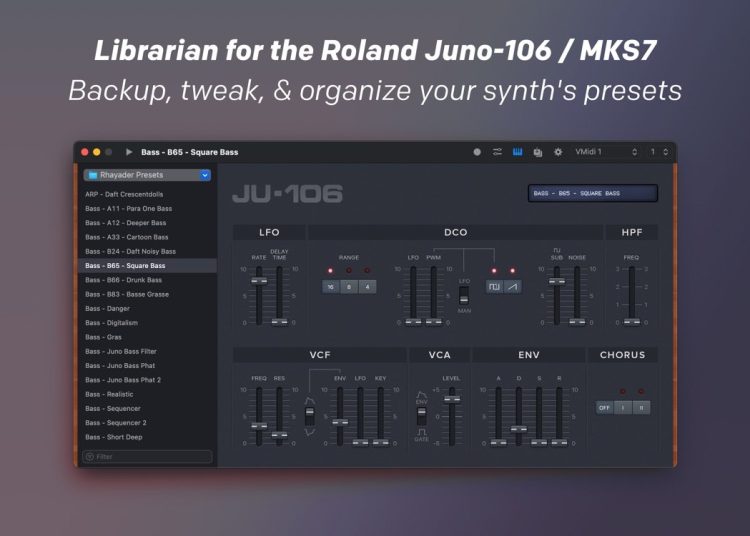Open the Rhayader Presets bank dropdown
Image resolution: width=750 pixels, height=536 pixels.
(x=147, y=175)
